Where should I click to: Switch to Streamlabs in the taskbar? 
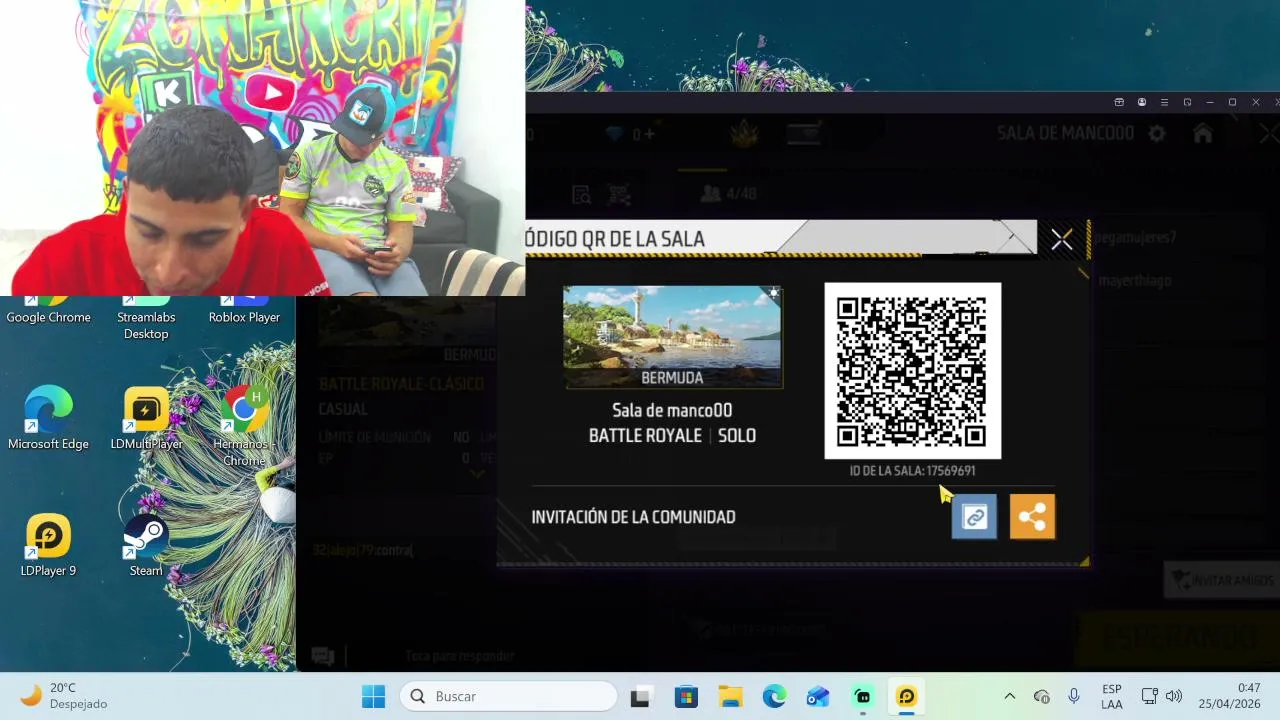(x=862, y=696)
